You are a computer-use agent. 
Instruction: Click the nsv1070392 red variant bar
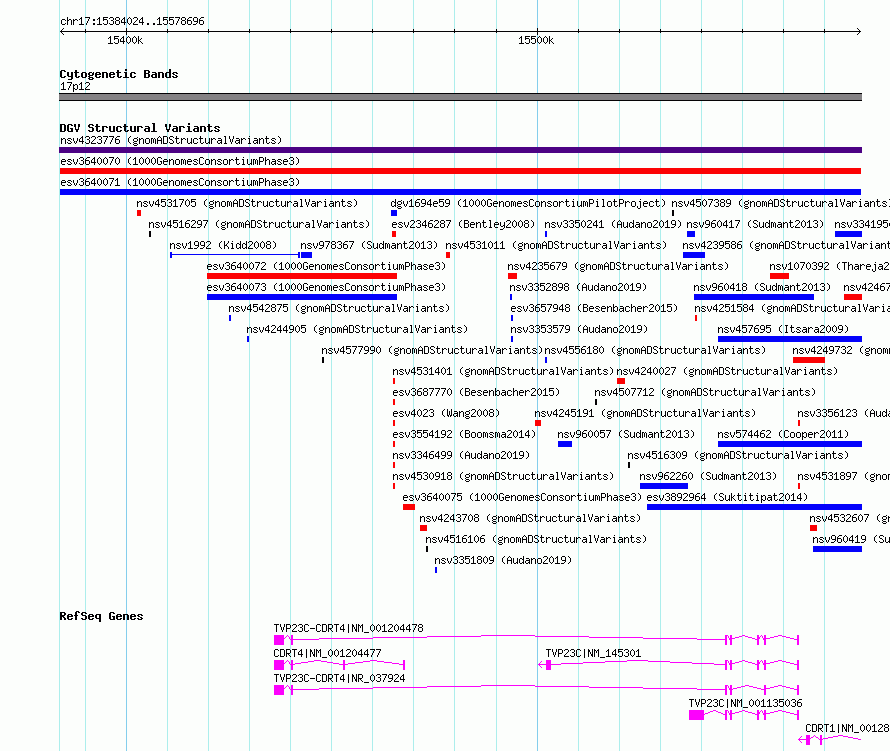click(x=779, y=276)
